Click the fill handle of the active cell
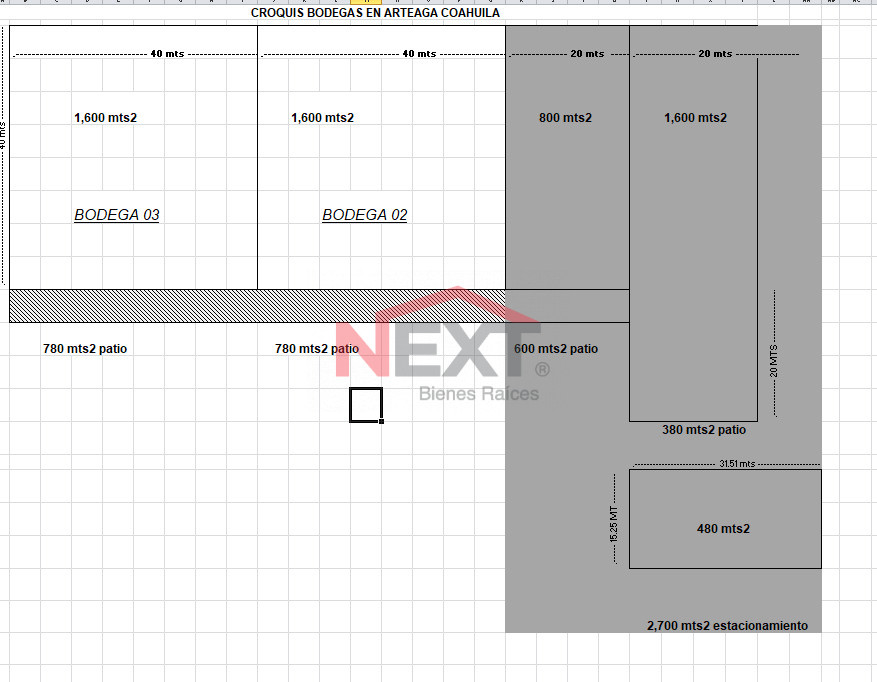This screenshot has width=877, height=682. point(382,421)
